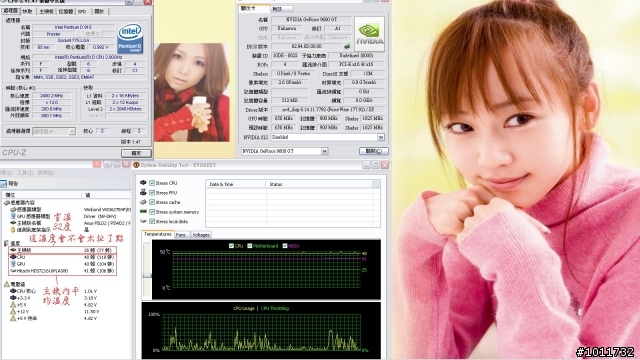Open the second tab in the NVIDIA info window
Screen dimensions: 640x360
(281, 9)
